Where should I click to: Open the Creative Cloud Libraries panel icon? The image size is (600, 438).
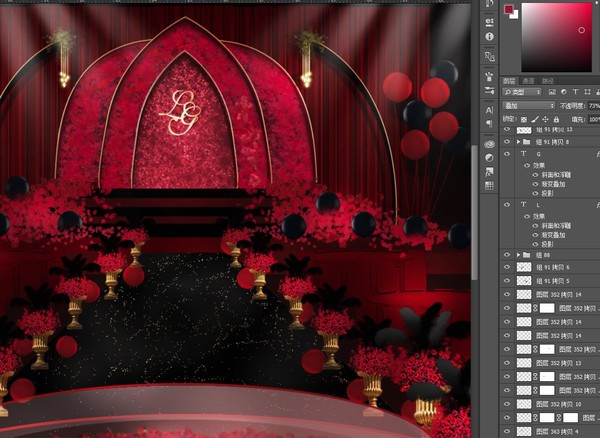[x=489, y=144]
